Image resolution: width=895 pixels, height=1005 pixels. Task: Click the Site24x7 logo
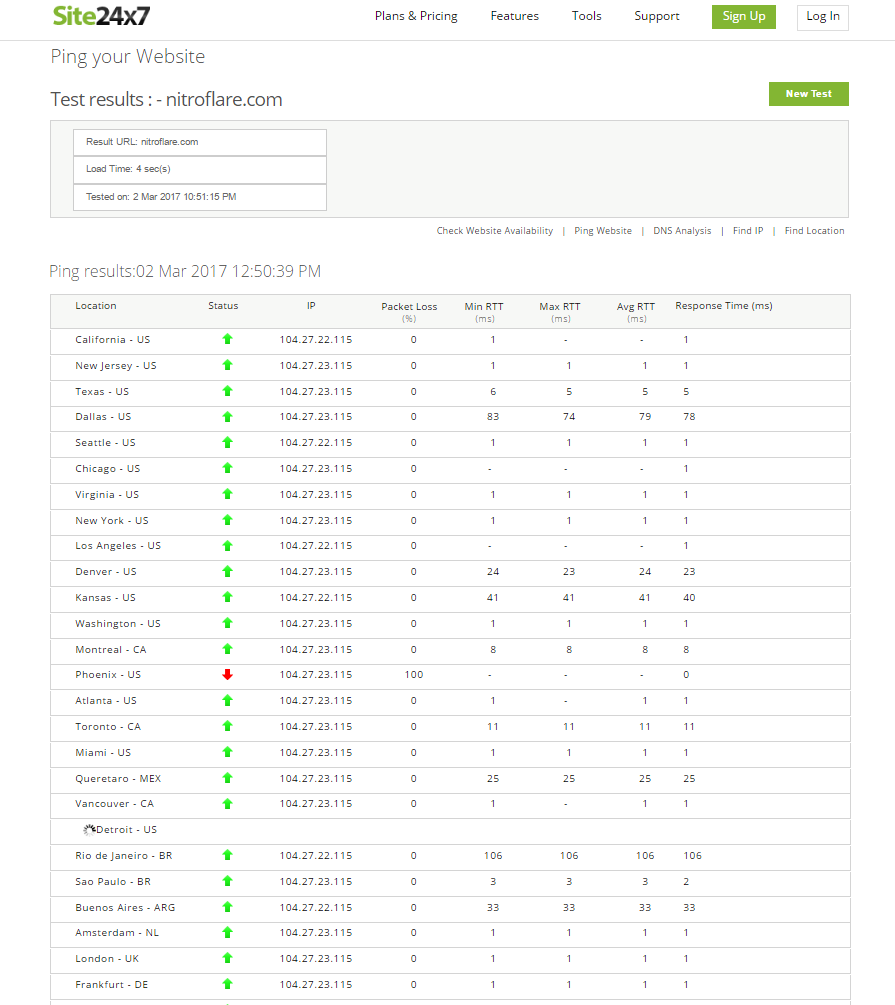pos(101,16)
